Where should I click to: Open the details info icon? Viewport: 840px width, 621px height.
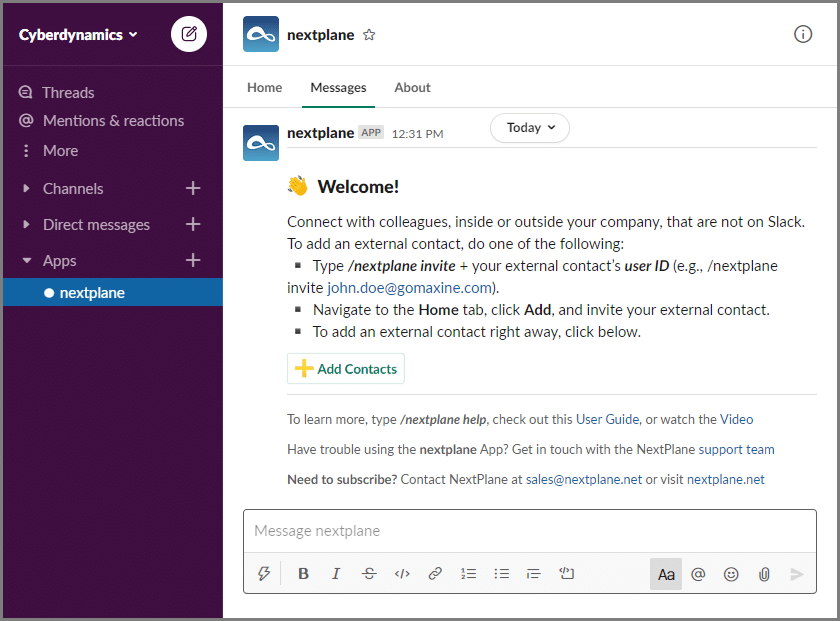pos(802,34)
